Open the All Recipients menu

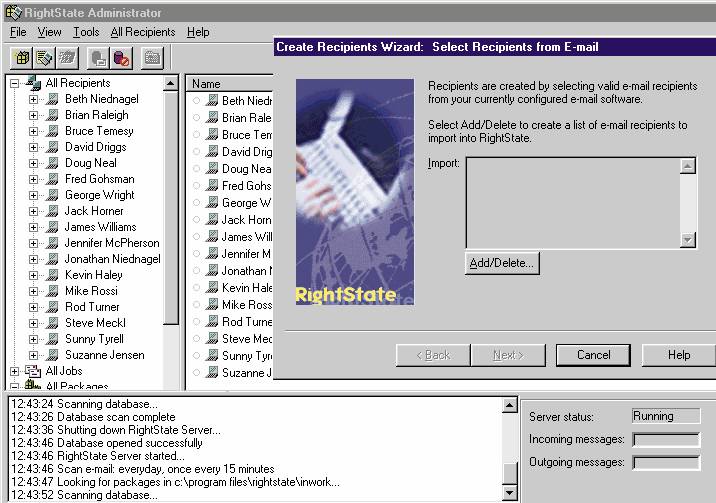142,32
